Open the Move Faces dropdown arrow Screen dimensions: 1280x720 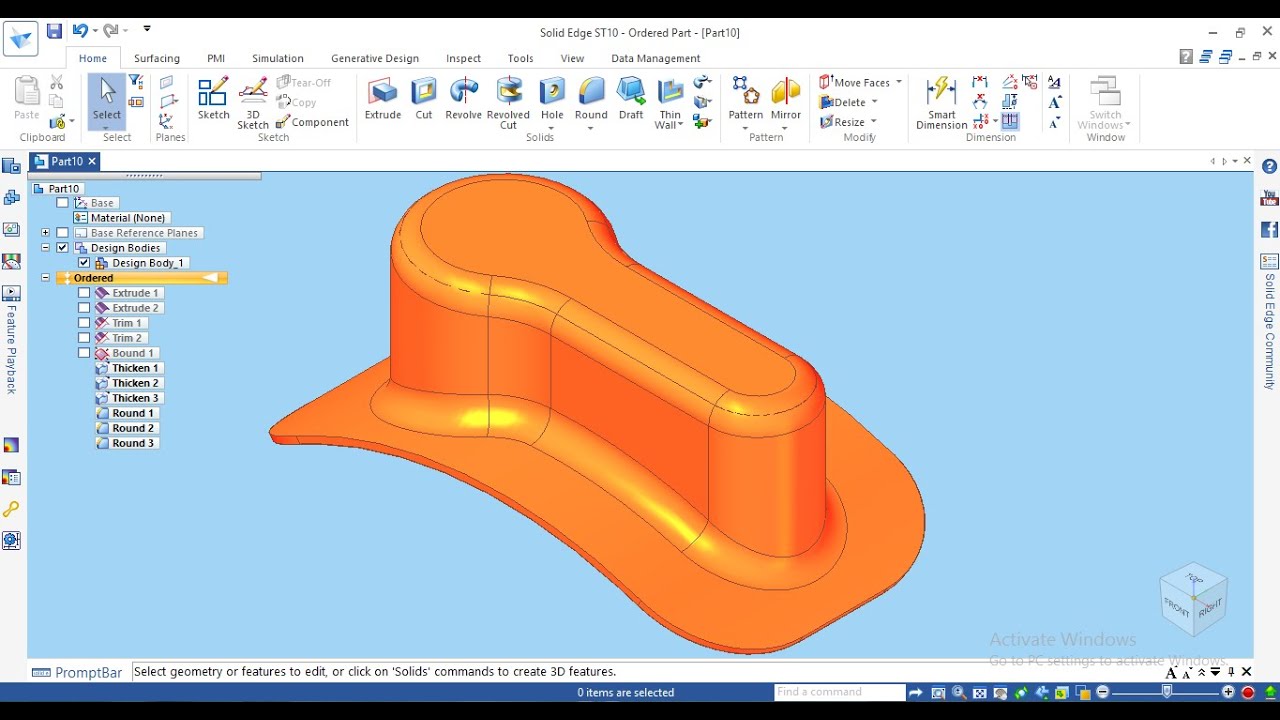point(899,82)
